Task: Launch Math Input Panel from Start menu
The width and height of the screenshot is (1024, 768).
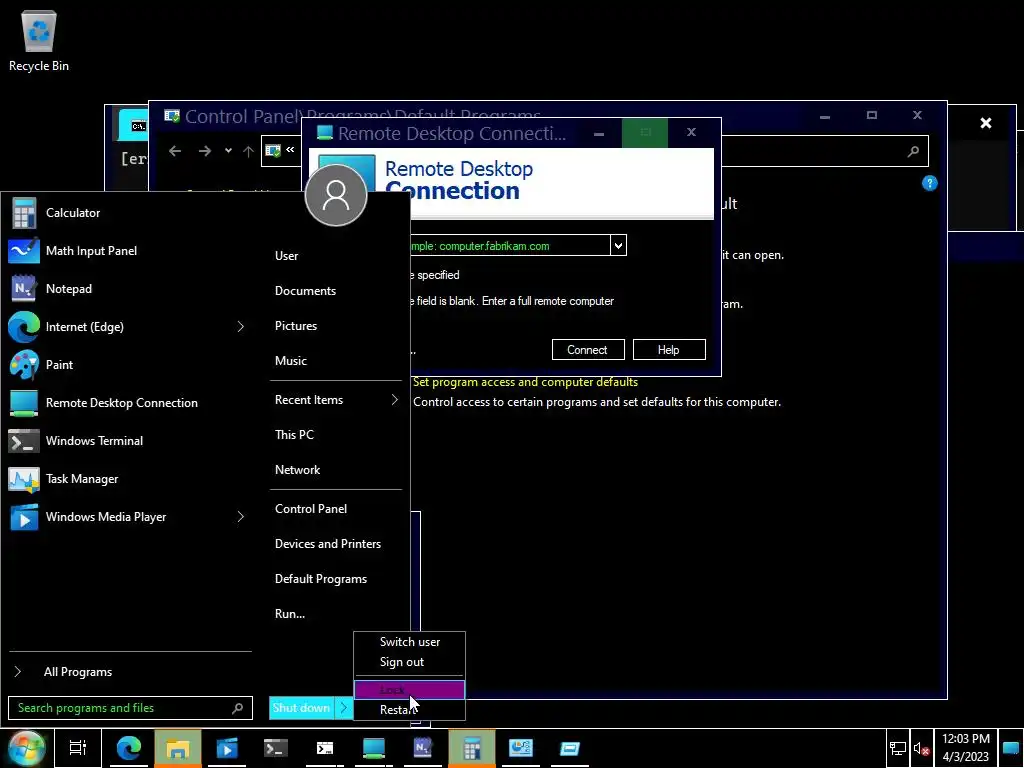Action: (x=129, y=251)
